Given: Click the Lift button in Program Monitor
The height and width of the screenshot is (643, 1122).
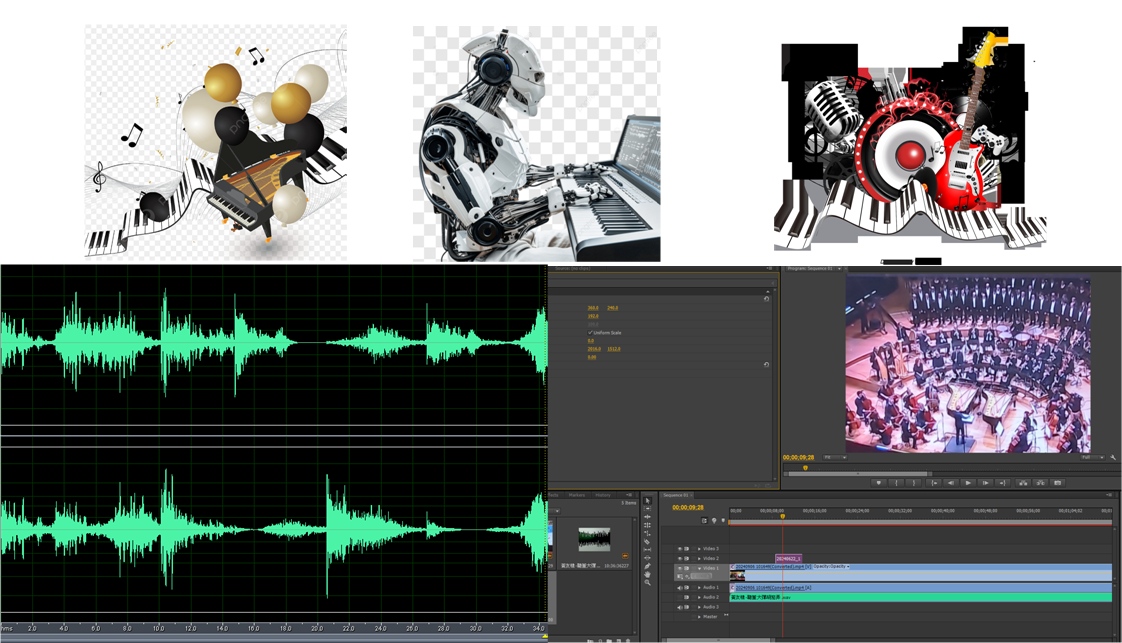Looking at the screenshot, I should (x=1023, y=483).
